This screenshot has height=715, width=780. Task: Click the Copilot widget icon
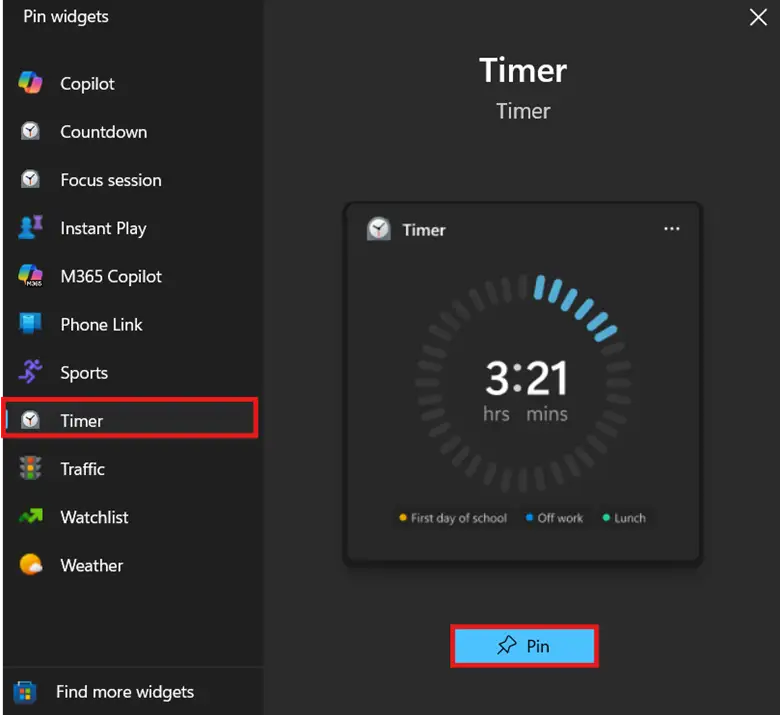[30, 83]
